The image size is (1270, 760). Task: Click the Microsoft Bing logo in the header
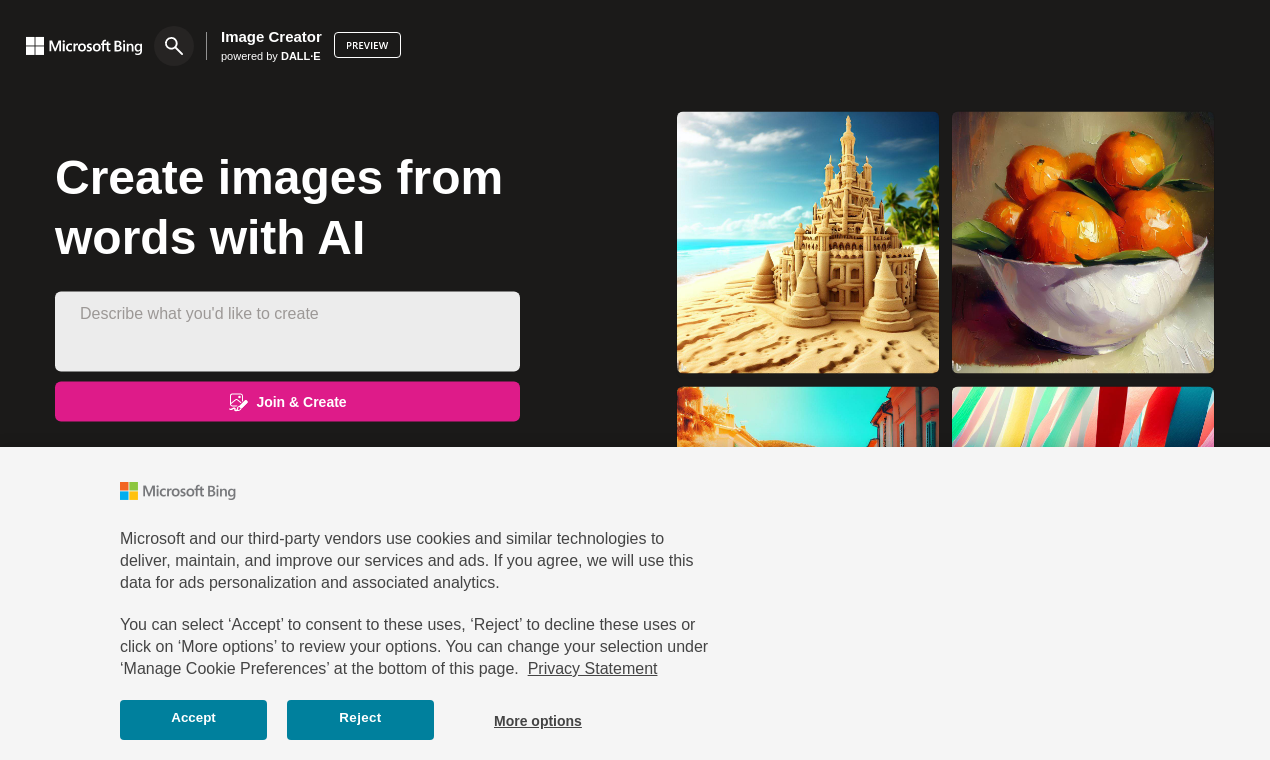(x=84, y=44)
